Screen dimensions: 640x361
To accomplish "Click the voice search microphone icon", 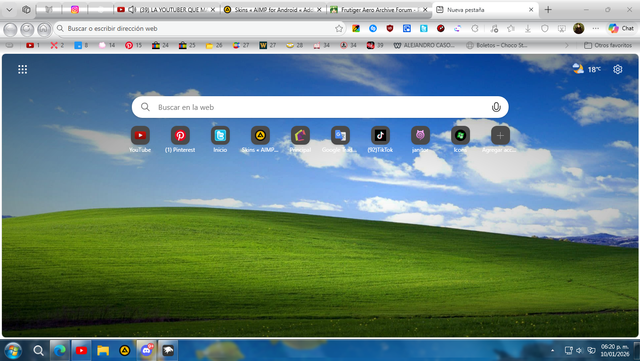I will pos(496,107).
